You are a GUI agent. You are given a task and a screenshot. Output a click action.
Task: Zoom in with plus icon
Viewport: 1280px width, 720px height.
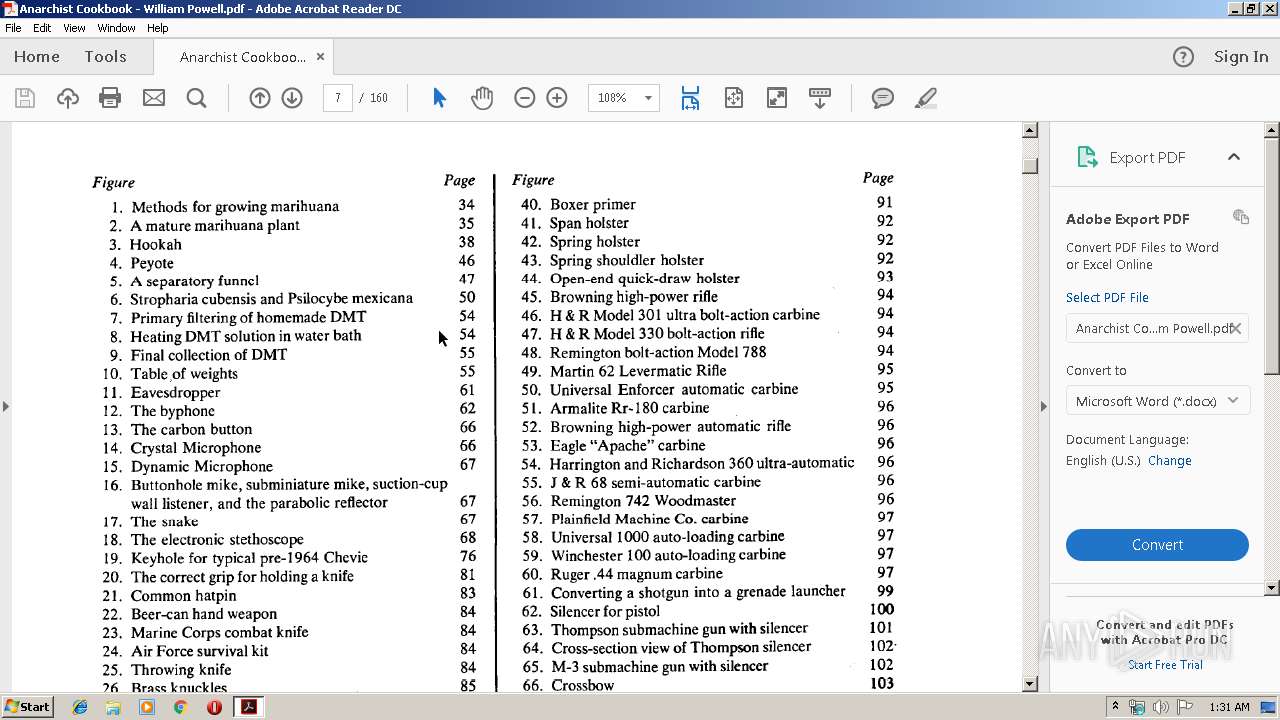(x=557, y=98)
